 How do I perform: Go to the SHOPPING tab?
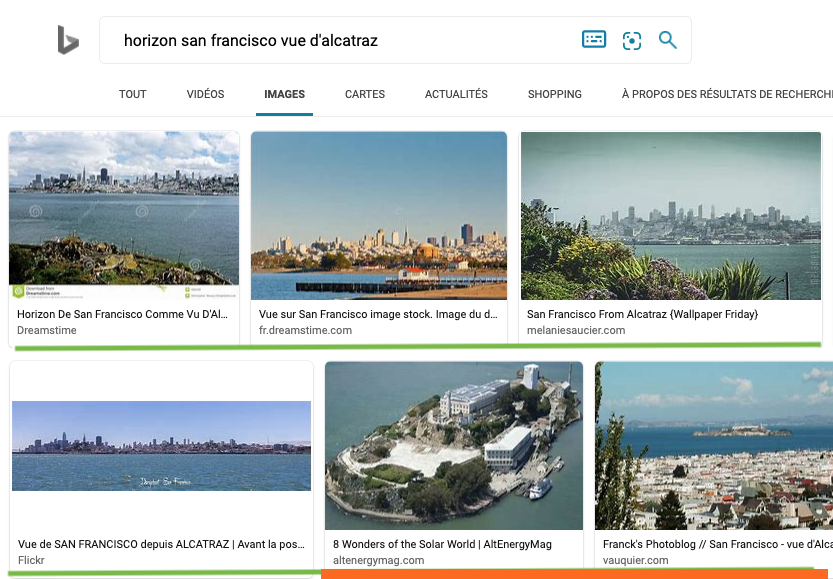[555, 94]
